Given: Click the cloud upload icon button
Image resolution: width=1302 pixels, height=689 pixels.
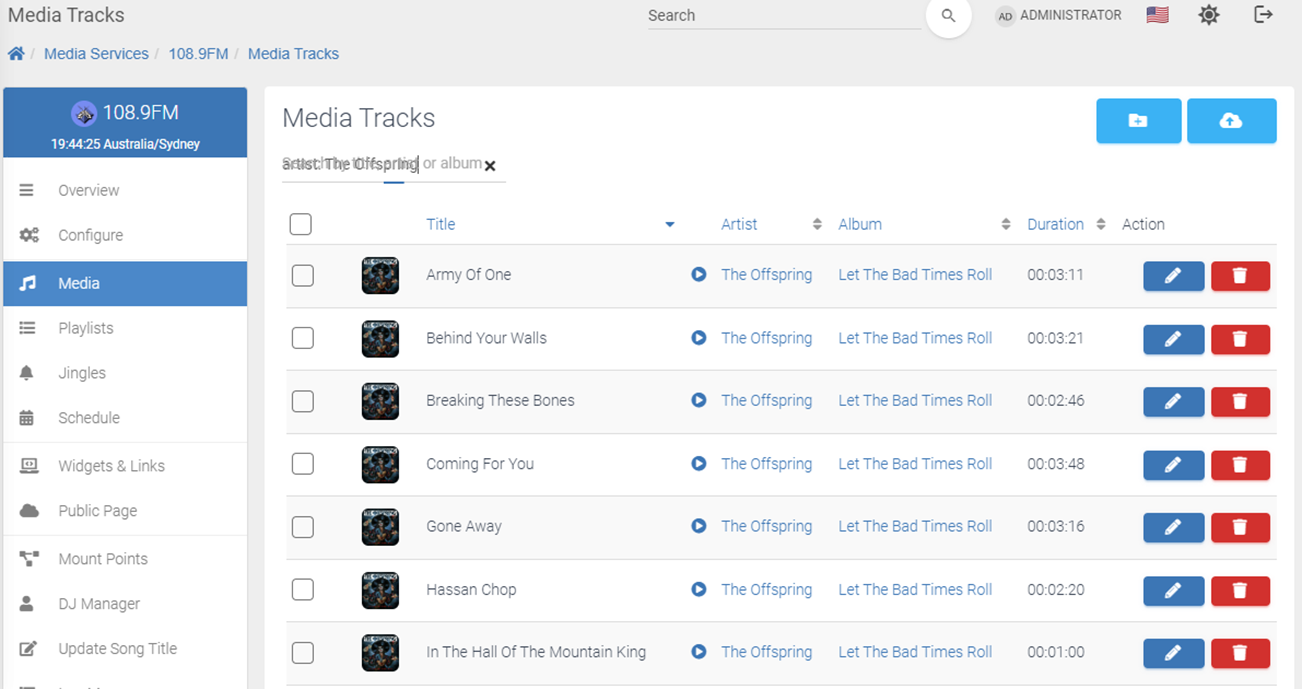Looking at the screenshot, I should tap(1231, 121).
